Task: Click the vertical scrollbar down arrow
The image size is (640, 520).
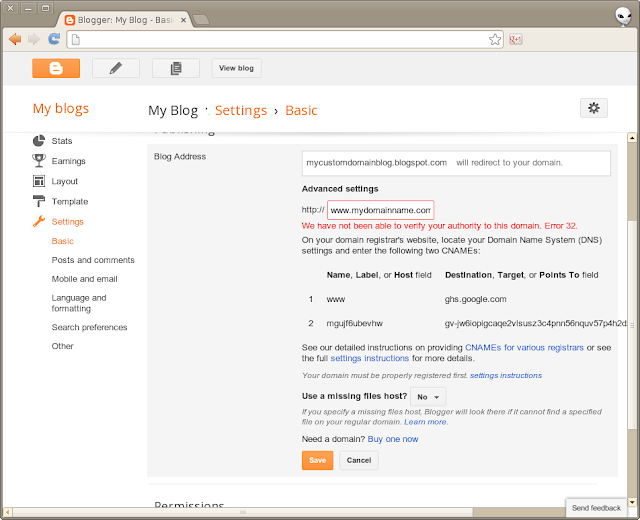Action: tap(632, 502)
